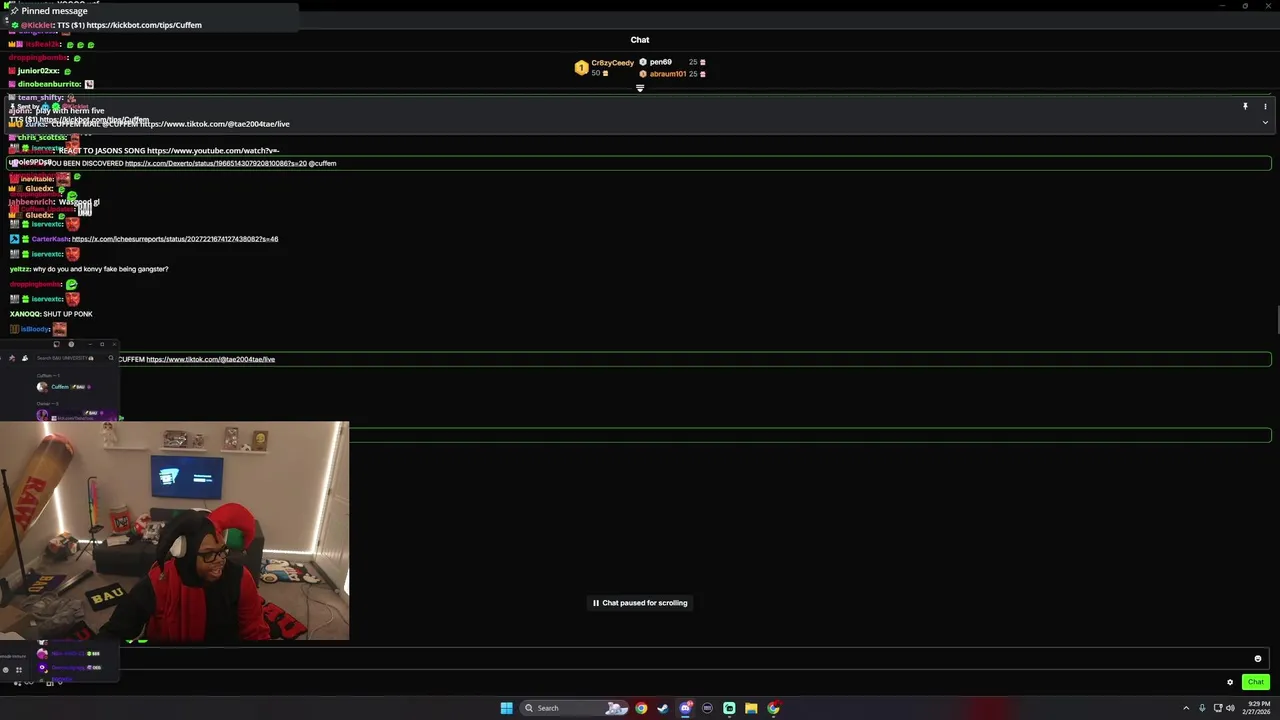Click abraum101 in gift leaderboard
The height and width of the screenshot is (720, 1280).
point(667,74)
